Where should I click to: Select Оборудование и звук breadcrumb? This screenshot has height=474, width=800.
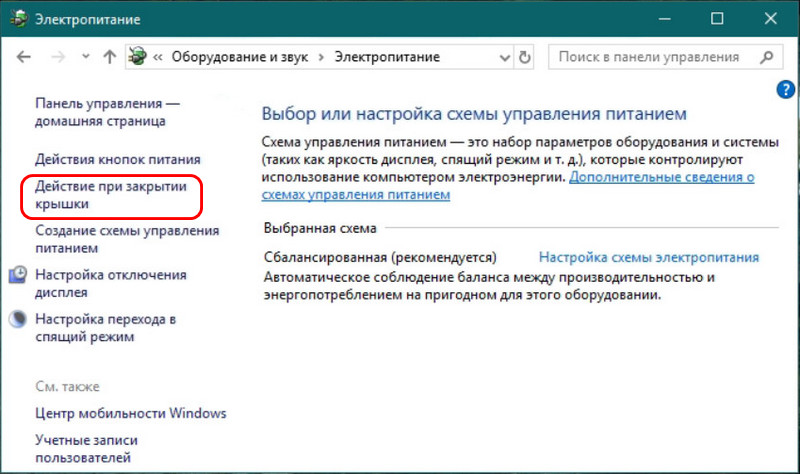[x=240, y=58]
